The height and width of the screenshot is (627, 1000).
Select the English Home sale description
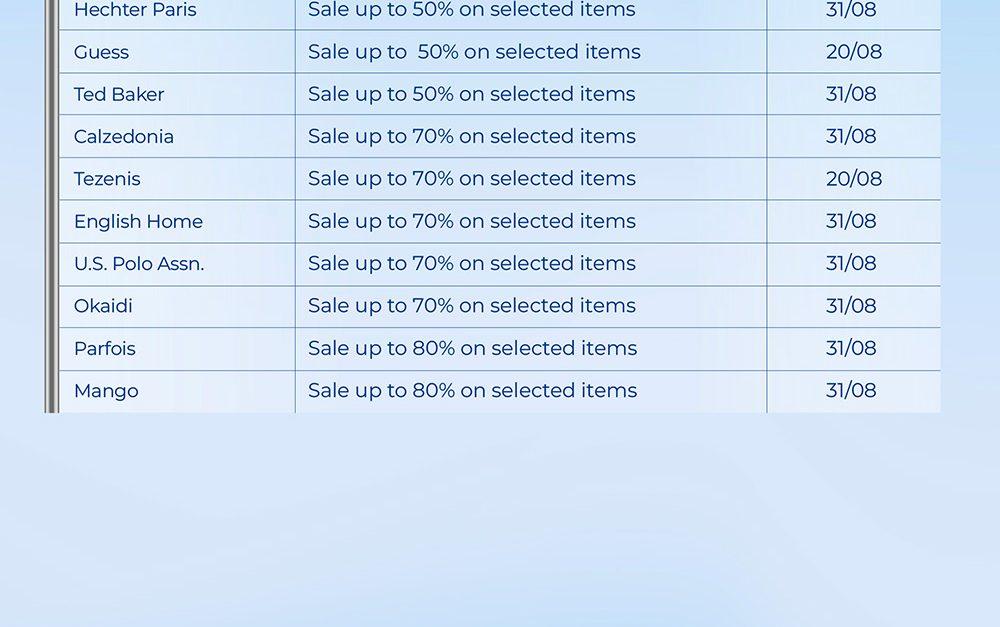[x=471, y=221]
